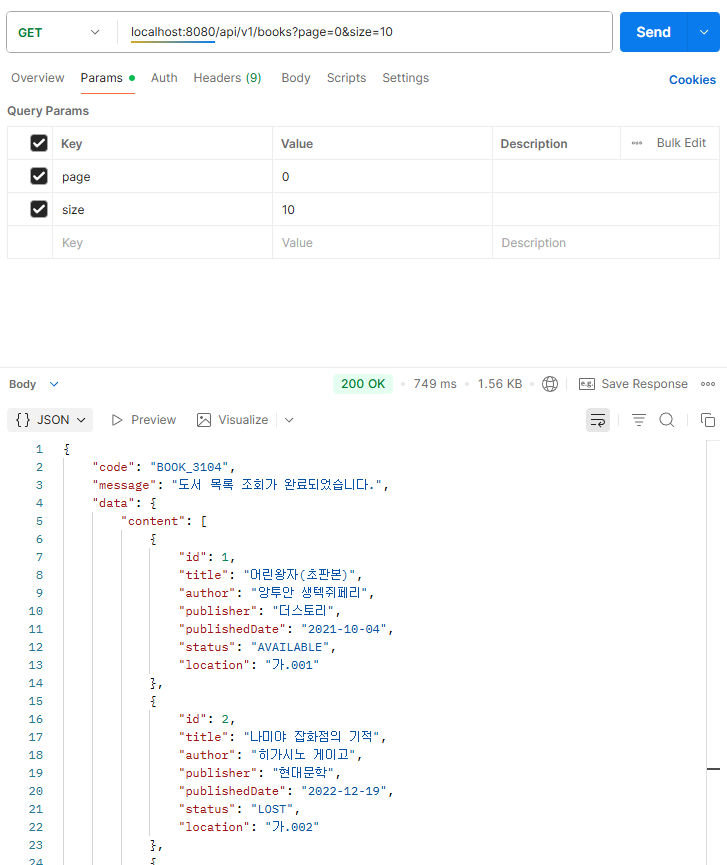Open the JSON format dropdown

coord(50,420)
